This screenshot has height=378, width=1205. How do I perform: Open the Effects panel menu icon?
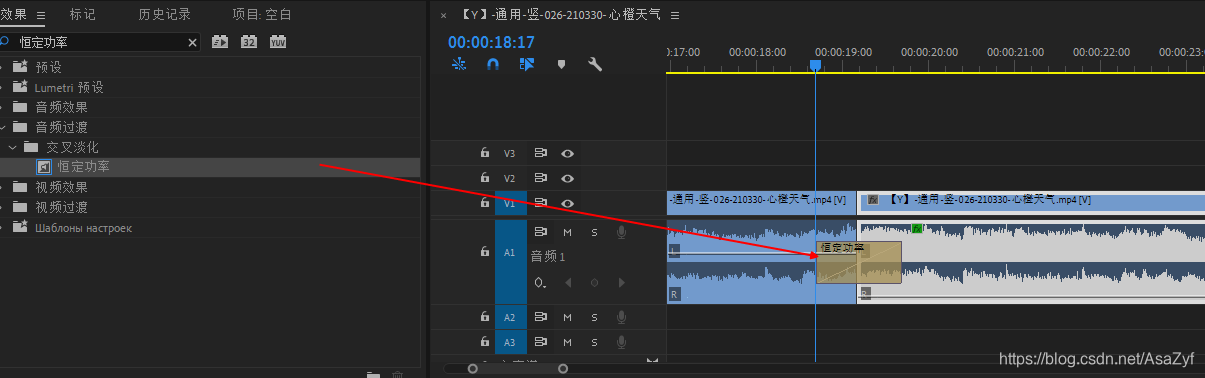41,15
